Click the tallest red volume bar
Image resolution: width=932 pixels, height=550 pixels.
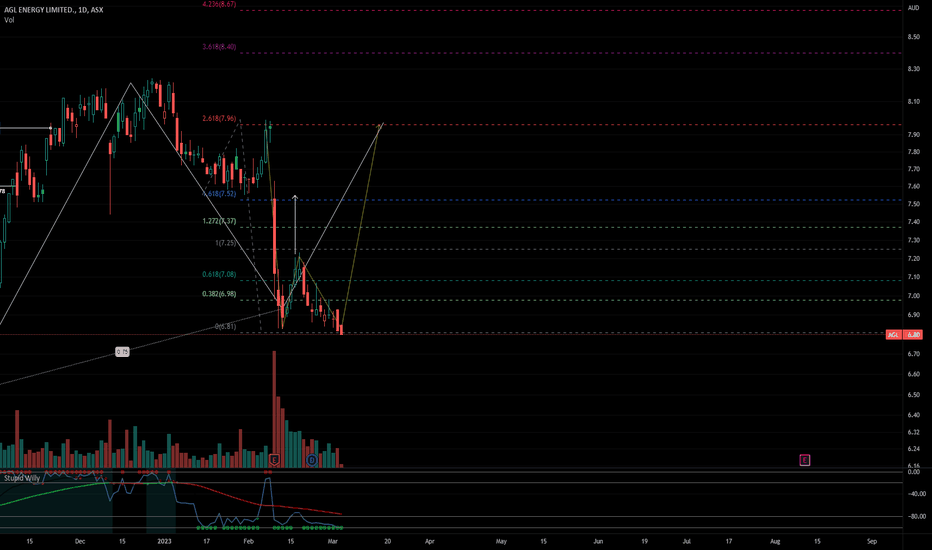(274, 409)
